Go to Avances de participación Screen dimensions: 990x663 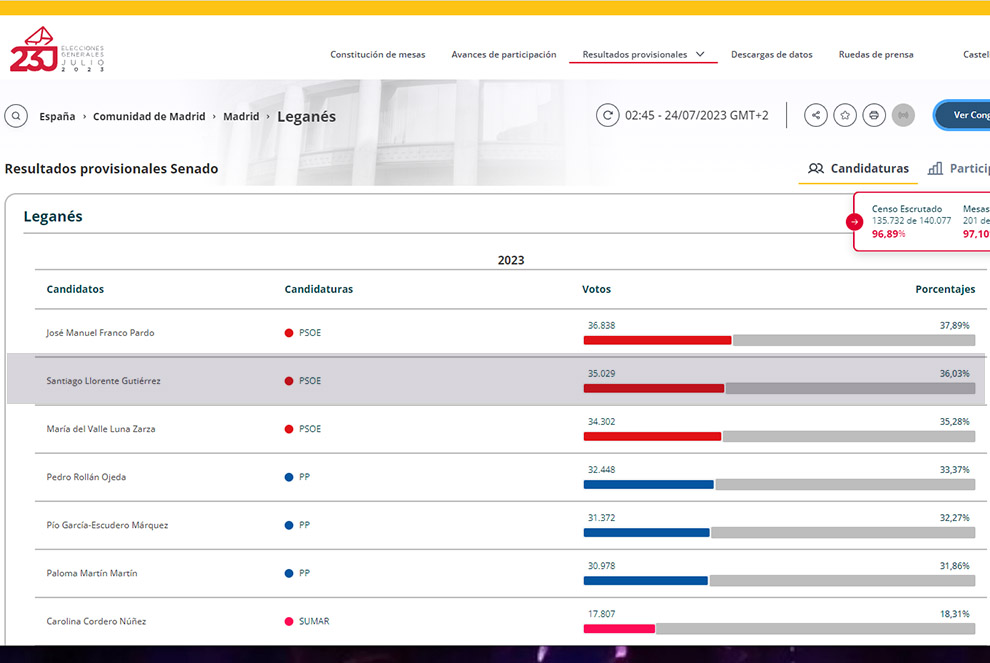tap(503, 54)
